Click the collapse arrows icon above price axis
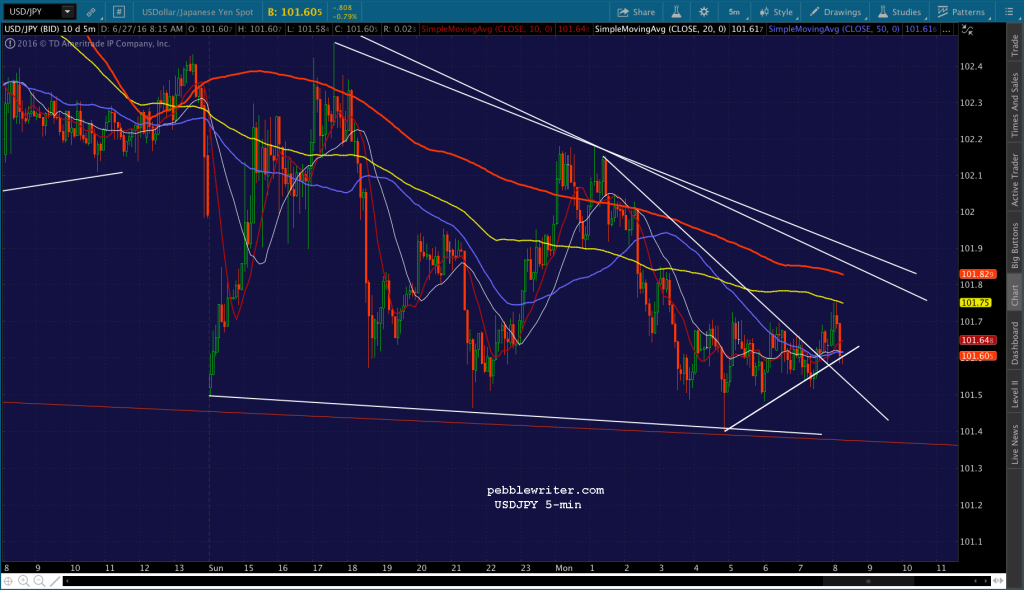Image resolution: width=1024 pixels, height=590 pixels. [968, 29]
